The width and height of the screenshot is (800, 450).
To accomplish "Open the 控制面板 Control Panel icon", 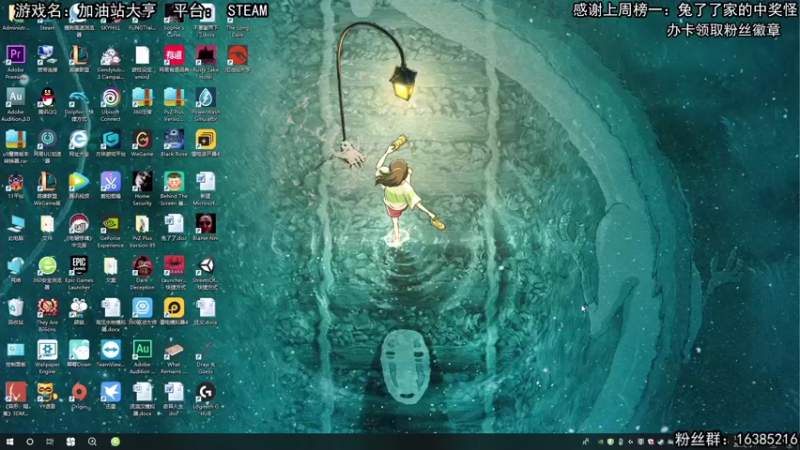I will pos(15,351).
